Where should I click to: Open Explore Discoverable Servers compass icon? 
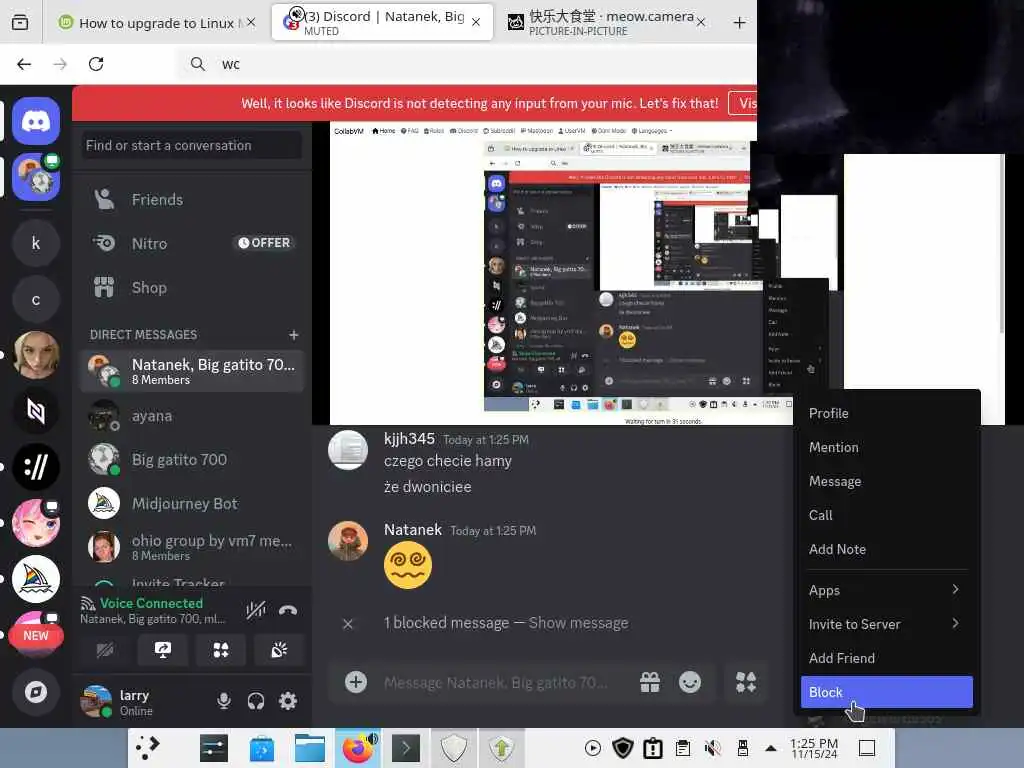(x=36, y=692)
